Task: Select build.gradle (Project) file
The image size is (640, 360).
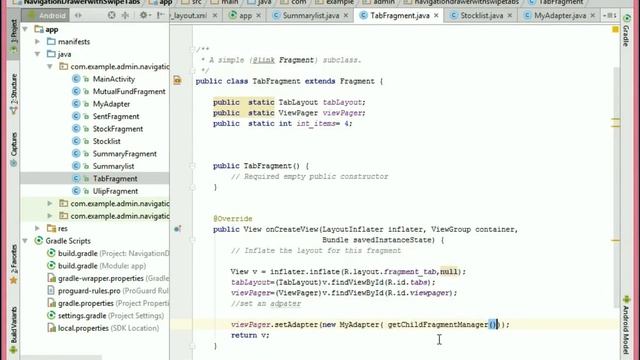Action: (108, 253)
